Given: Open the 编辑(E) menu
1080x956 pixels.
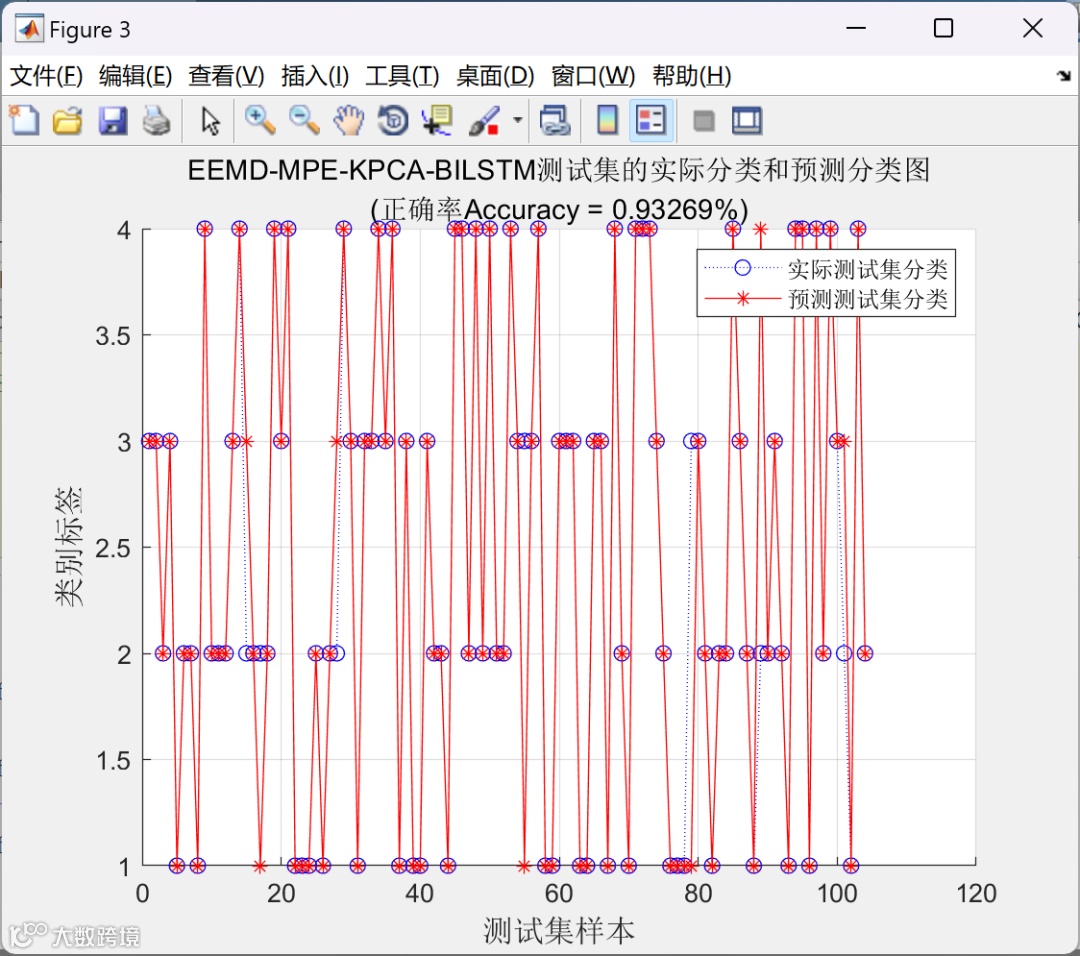Looking at the screenshot, I should (135, 76).
